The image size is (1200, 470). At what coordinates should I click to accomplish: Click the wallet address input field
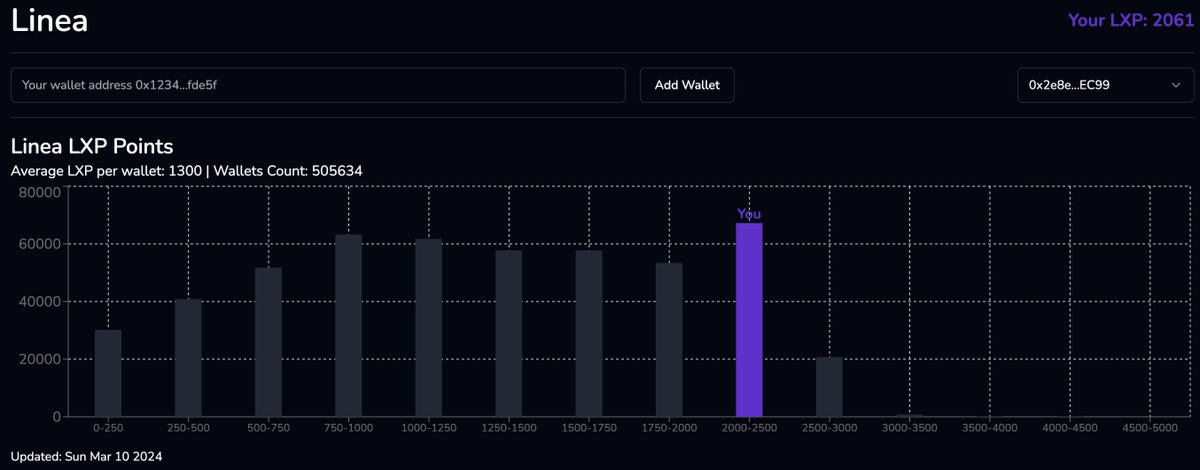click(318, 85)
